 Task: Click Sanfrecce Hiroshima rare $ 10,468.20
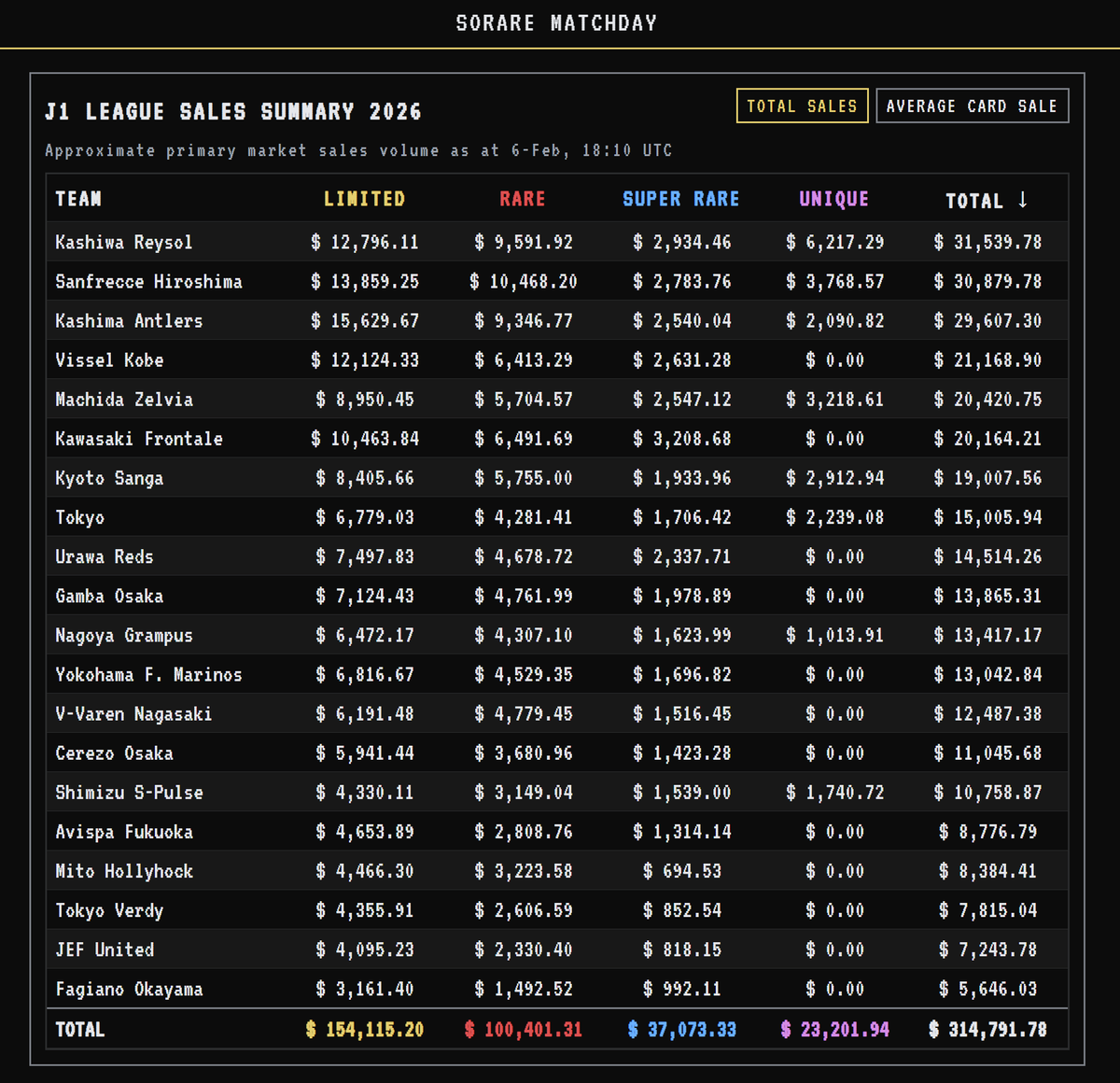point(523,282)
